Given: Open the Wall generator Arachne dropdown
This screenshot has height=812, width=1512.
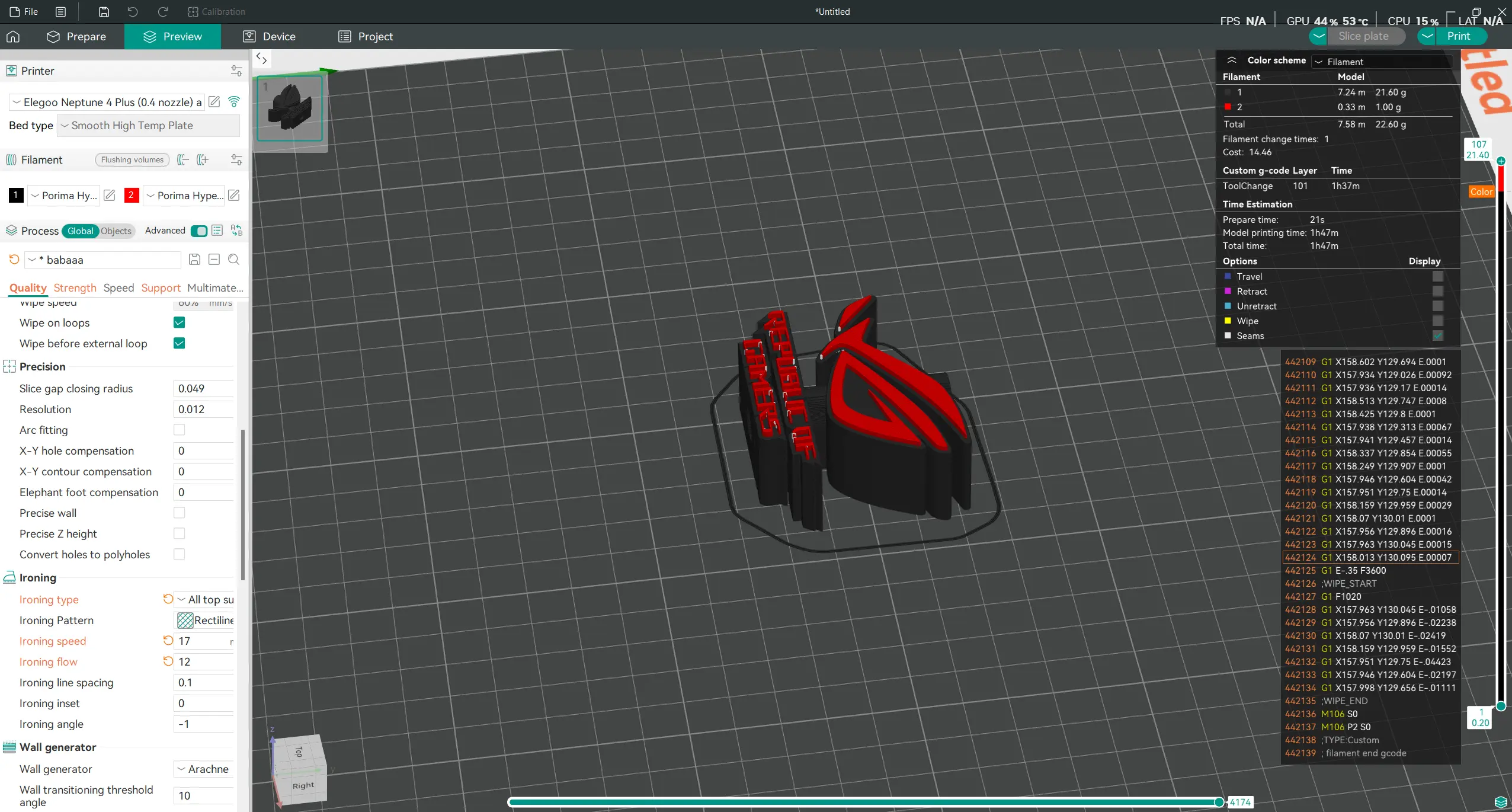Looking at the screenshot, I should coord(204,769).
